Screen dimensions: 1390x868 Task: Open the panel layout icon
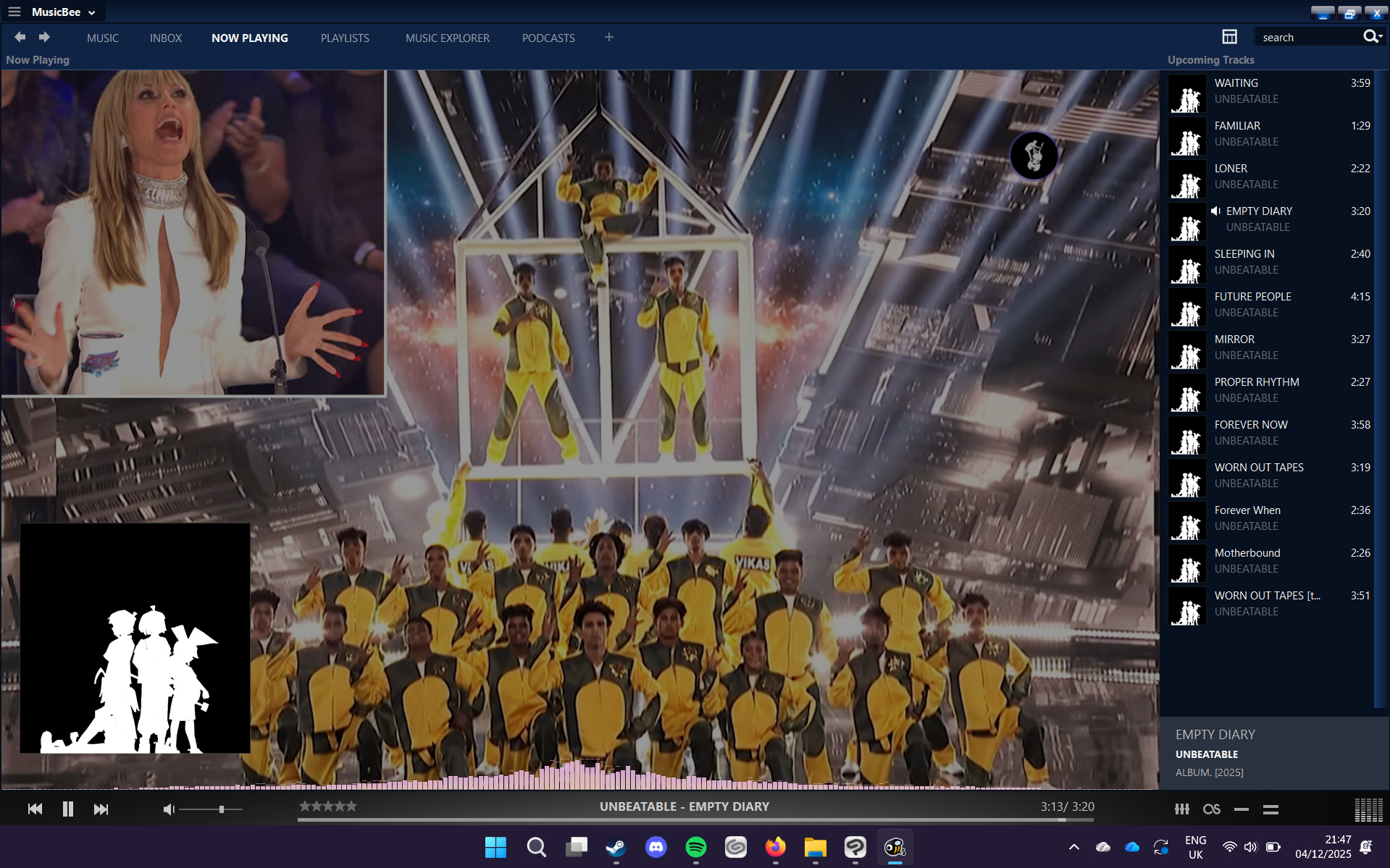click(x=1229, y=37)
